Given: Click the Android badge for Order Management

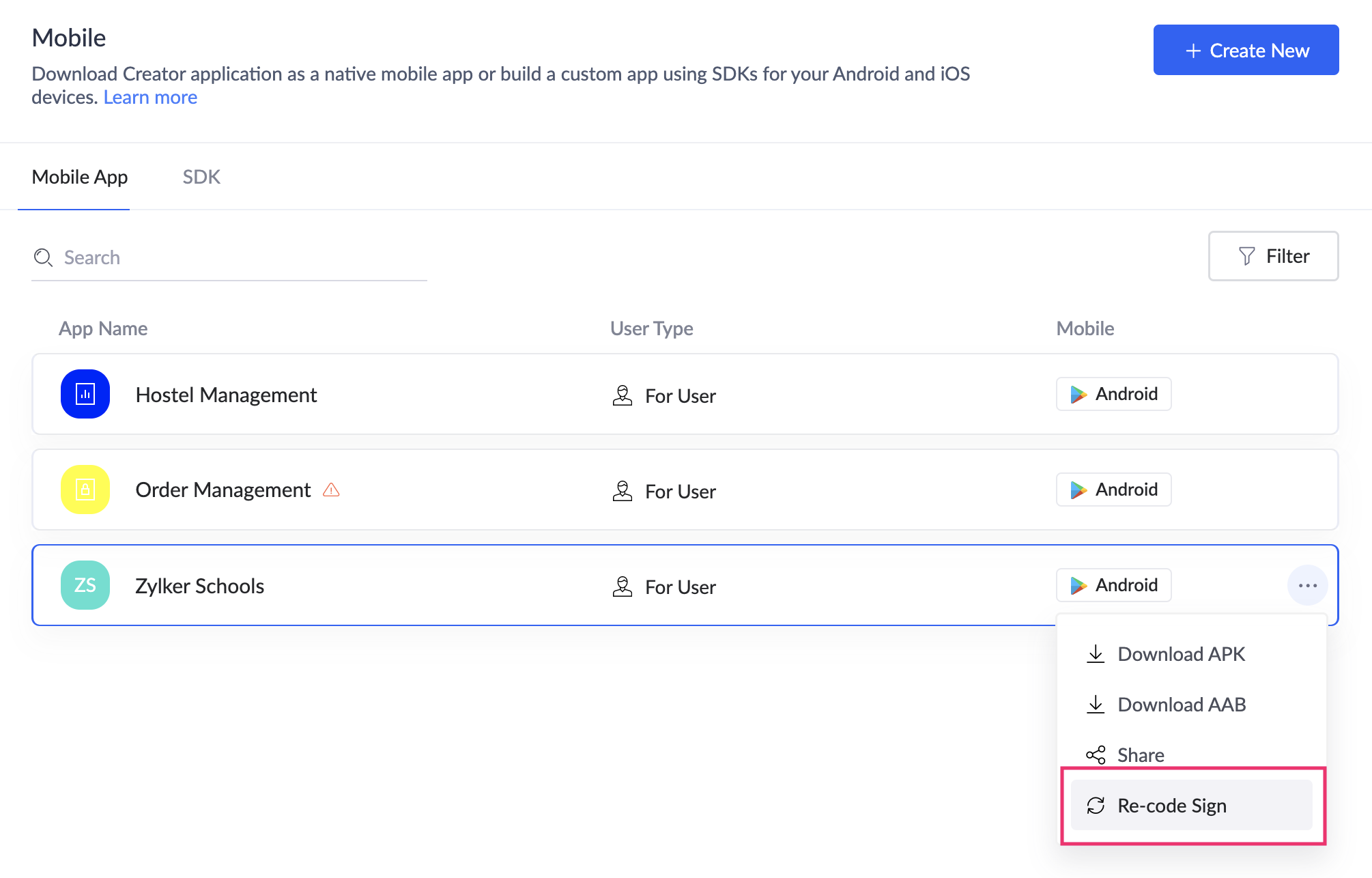Looking at the screenshot, I should (x=1113, y=490).
